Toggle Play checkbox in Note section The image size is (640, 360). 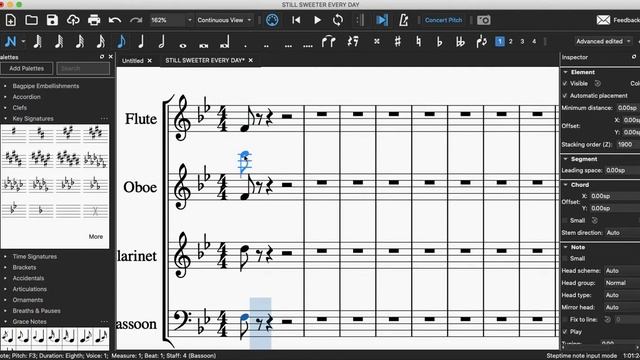565,331
